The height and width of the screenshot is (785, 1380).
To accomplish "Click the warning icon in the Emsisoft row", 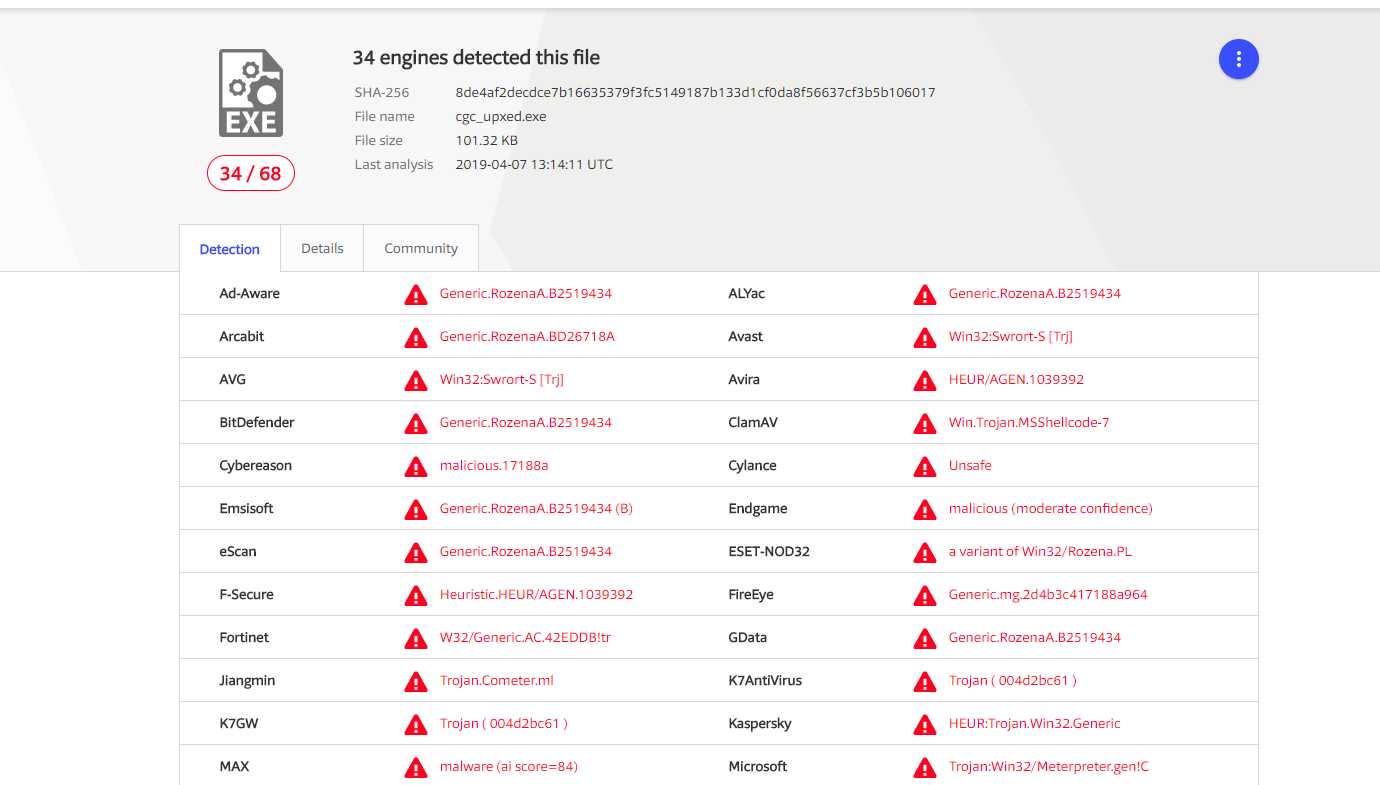I will click(x=416, y=509).
